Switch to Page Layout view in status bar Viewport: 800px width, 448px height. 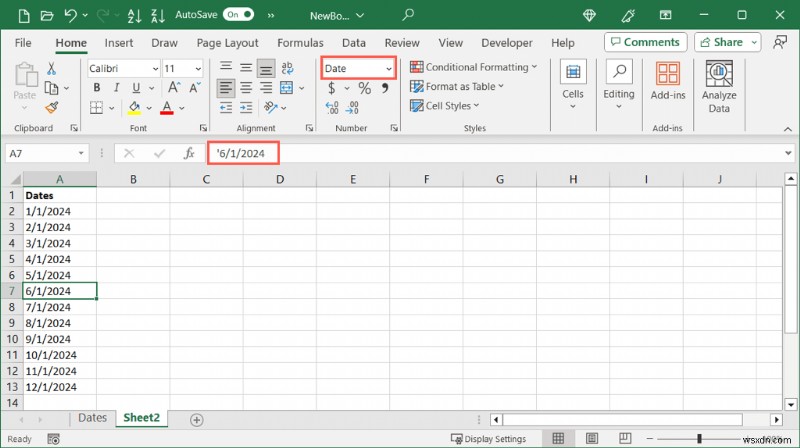pos(592,438)
